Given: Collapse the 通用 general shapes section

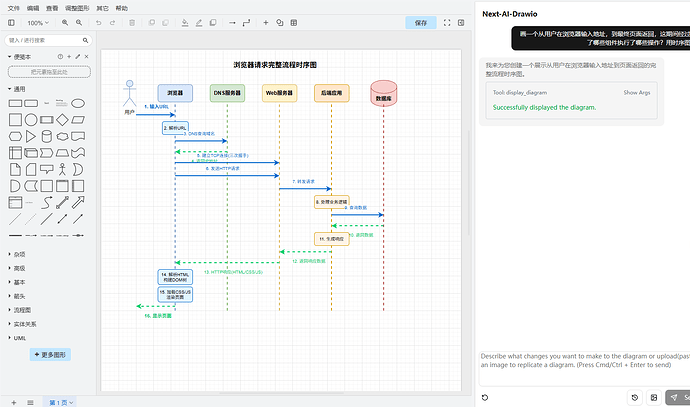Looking at the screenshot, I should 17,89.
